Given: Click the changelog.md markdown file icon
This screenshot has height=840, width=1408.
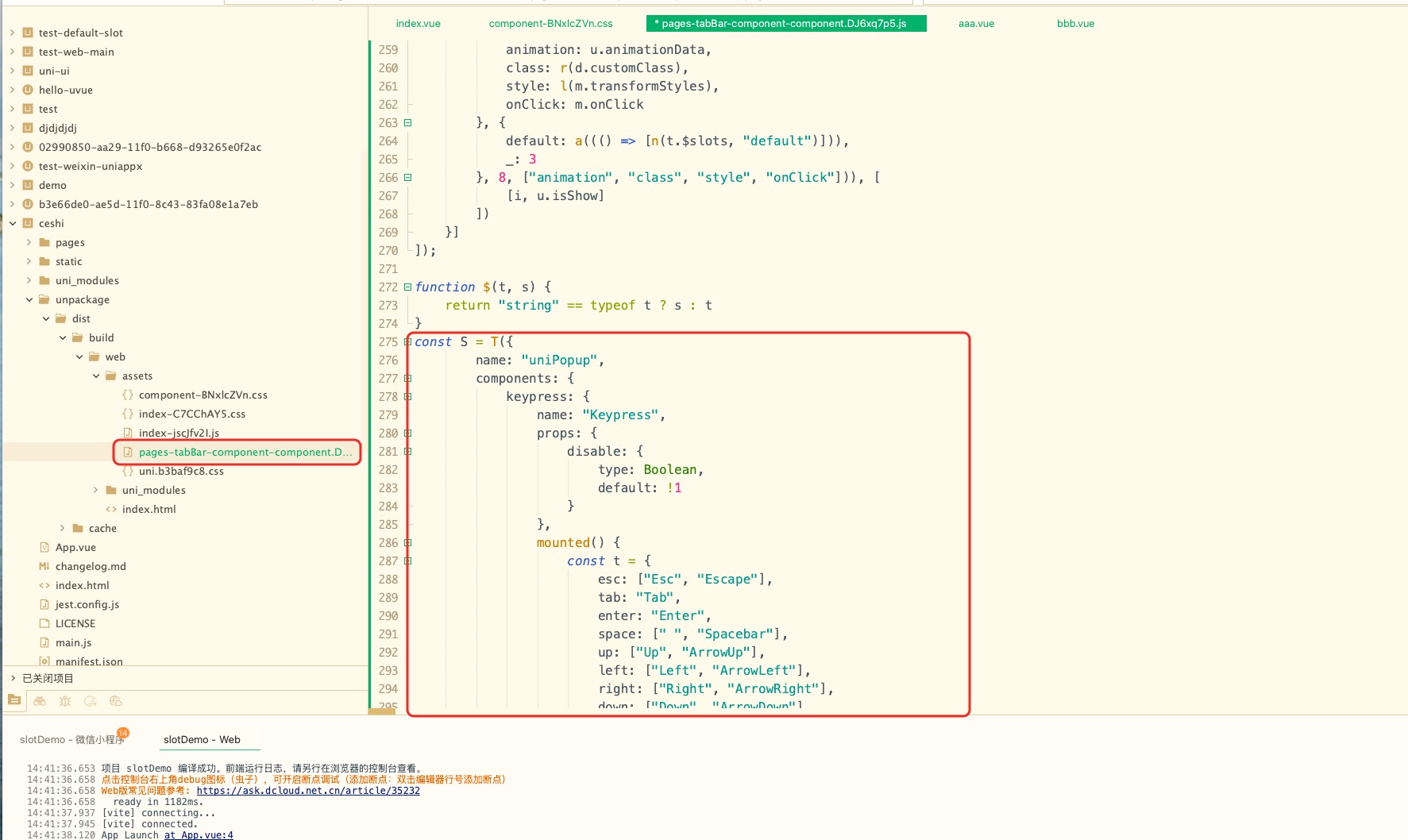Looking at the screenshot, I should click(x=44, y=566).
